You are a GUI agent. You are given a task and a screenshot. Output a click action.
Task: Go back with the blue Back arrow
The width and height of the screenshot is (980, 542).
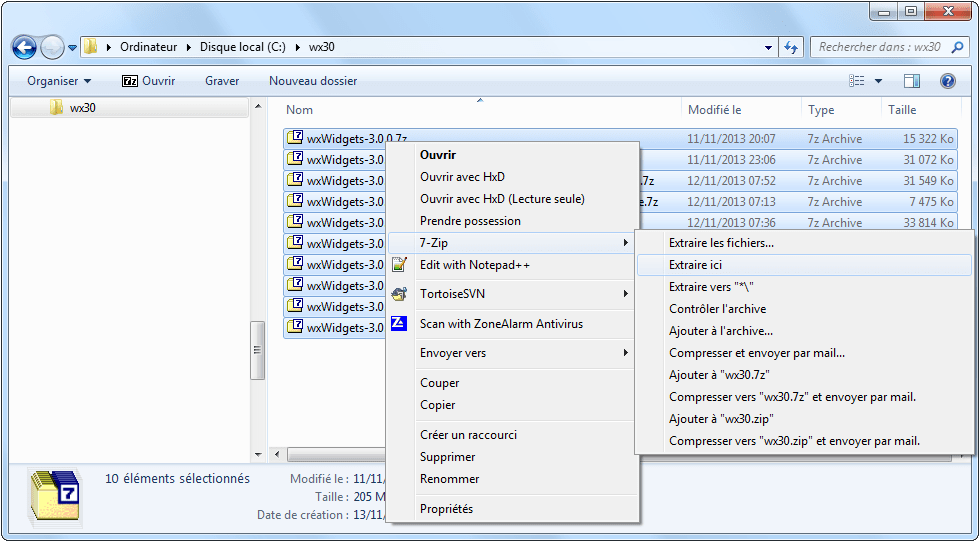(24, 48)
